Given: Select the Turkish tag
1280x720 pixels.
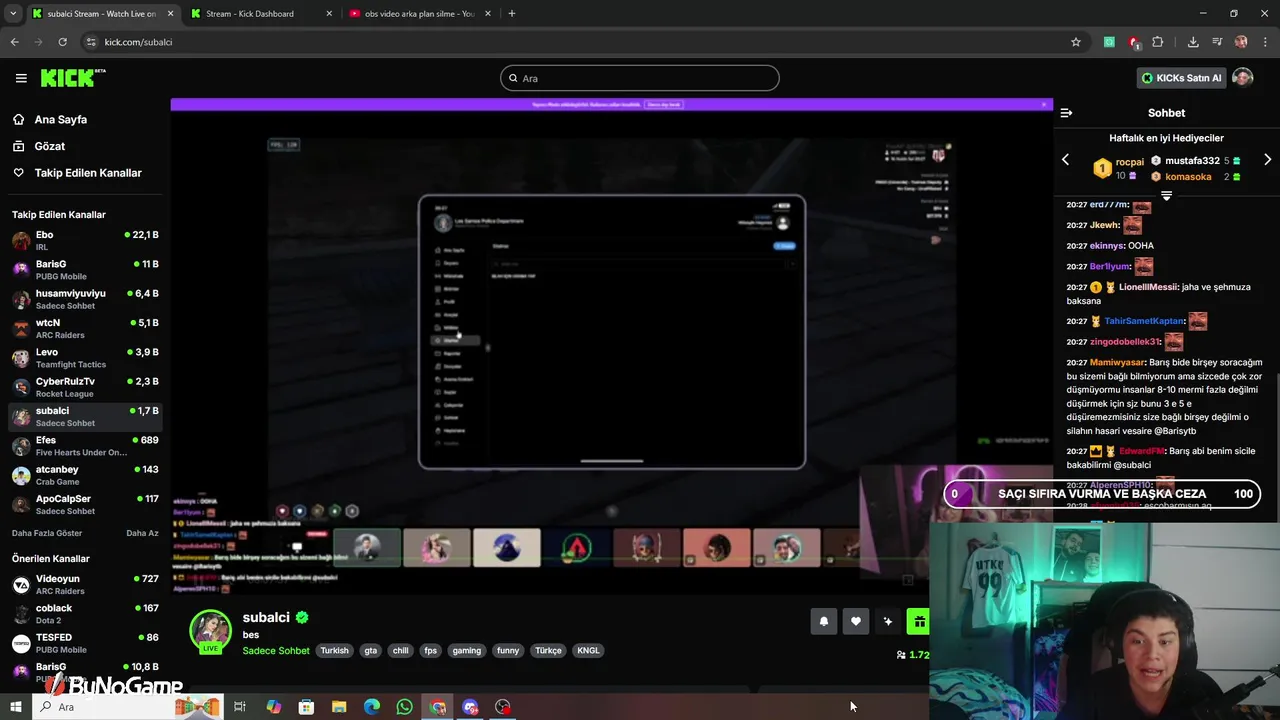Looking at the screenshot, I should [334, 651].
